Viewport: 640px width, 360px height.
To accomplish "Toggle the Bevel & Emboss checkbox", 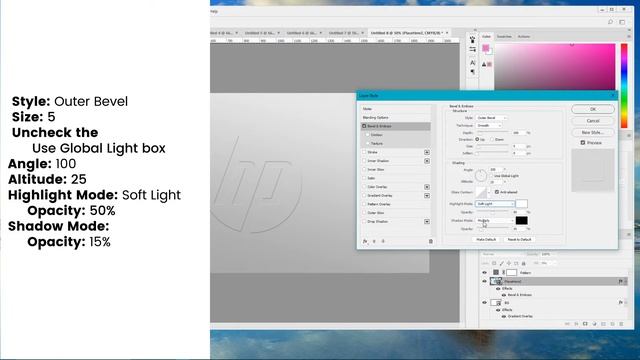I will tap(364, 126).
